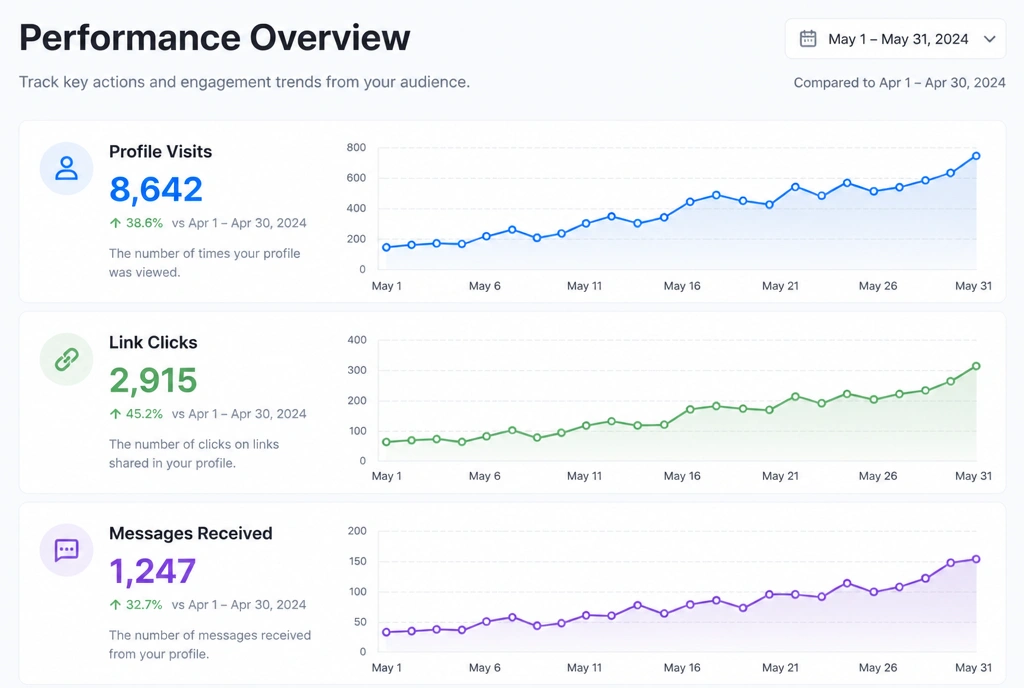
Task: Click the Link Clicks card title
Action: pyautogui.click(x=153, y=342)
